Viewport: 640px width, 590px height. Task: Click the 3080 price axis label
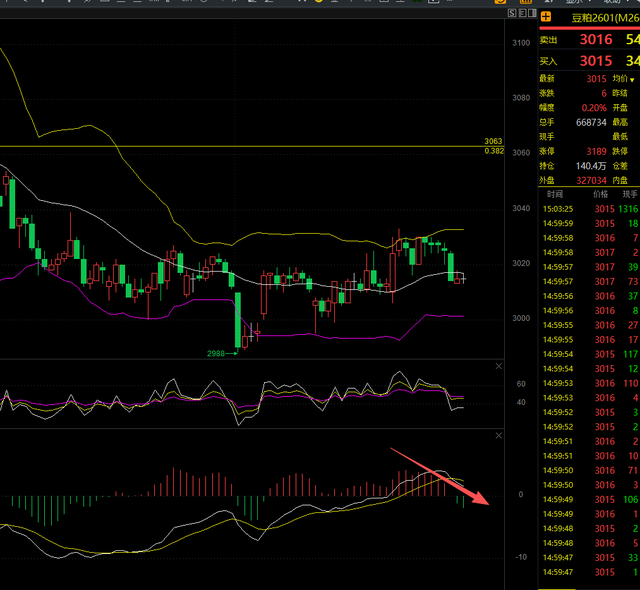tap(521, 98)
